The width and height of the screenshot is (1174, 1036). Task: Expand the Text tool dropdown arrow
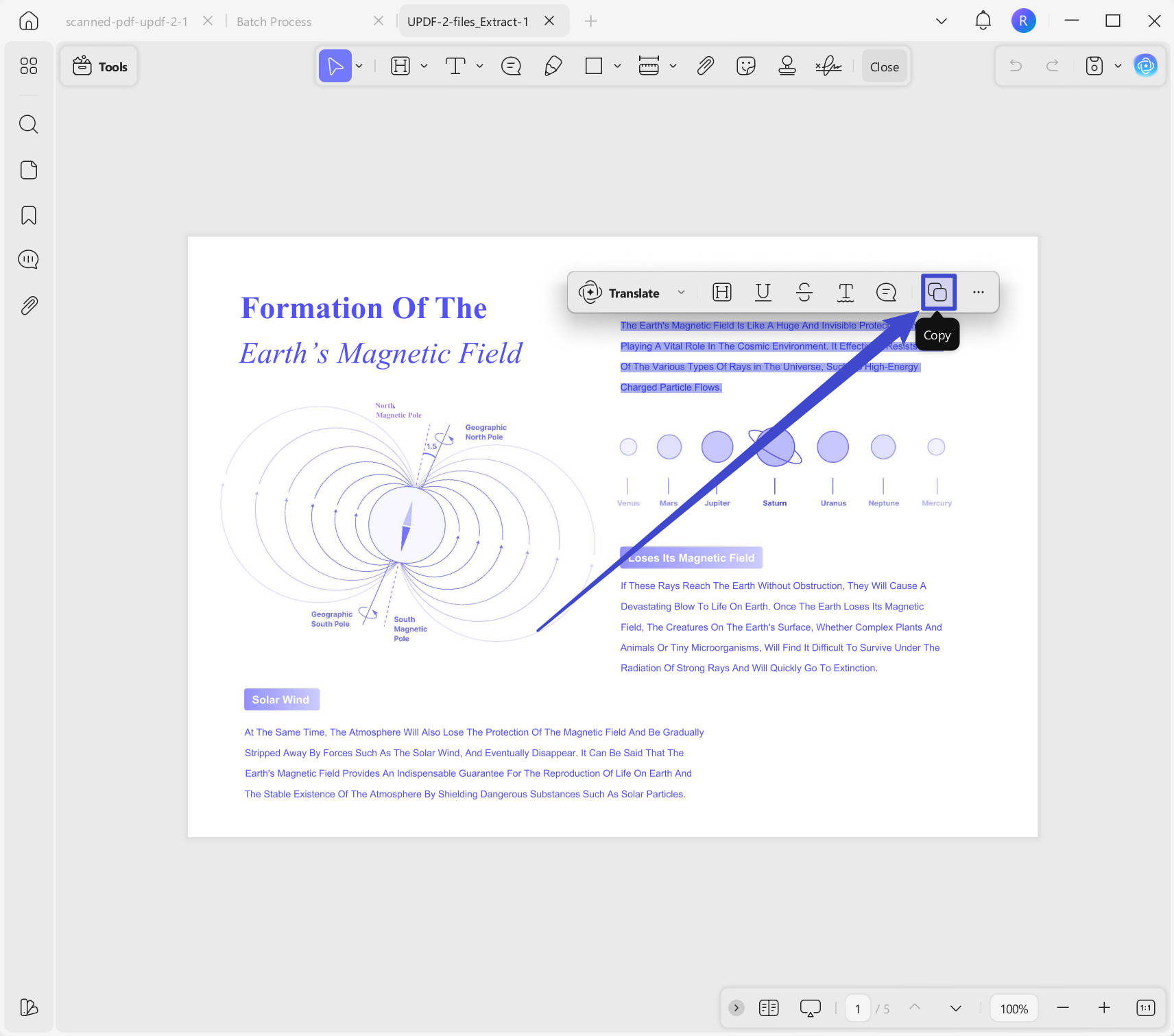[479, 67]
